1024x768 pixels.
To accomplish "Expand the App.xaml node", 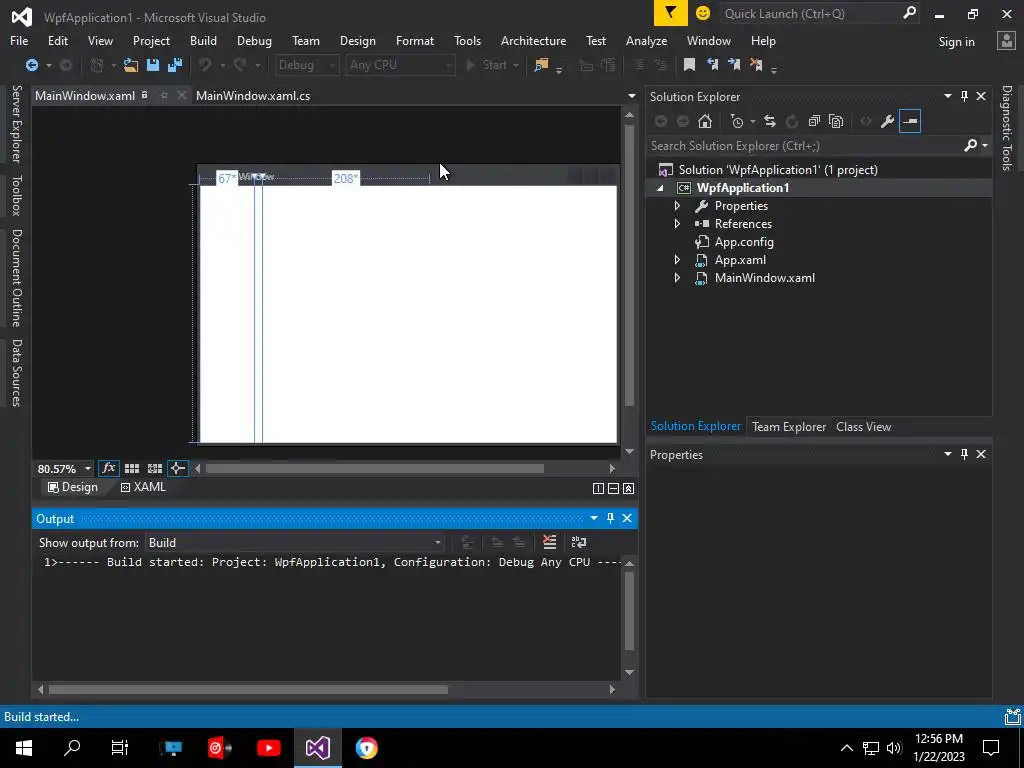I will click(677, 259).
